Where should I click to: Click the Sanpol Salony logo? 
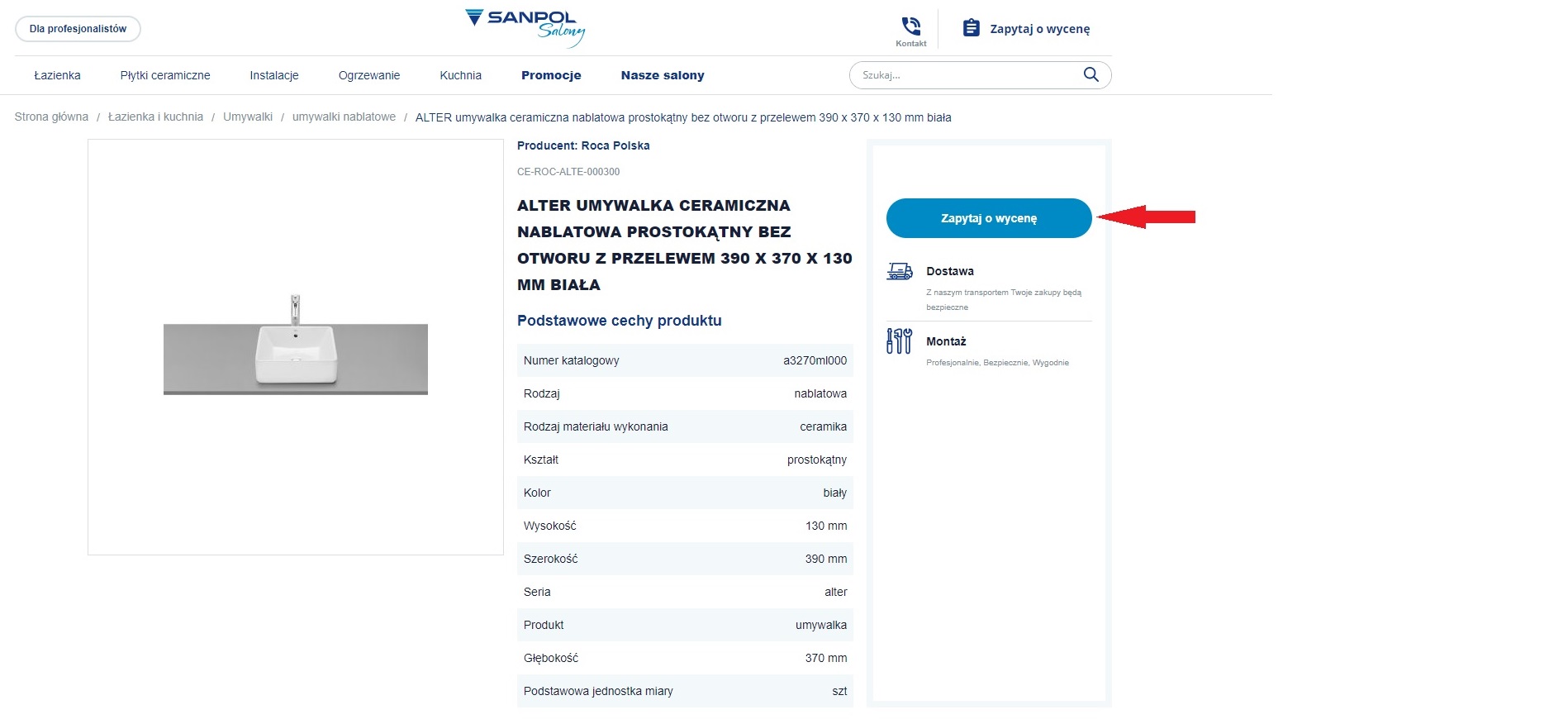[525, 27]
